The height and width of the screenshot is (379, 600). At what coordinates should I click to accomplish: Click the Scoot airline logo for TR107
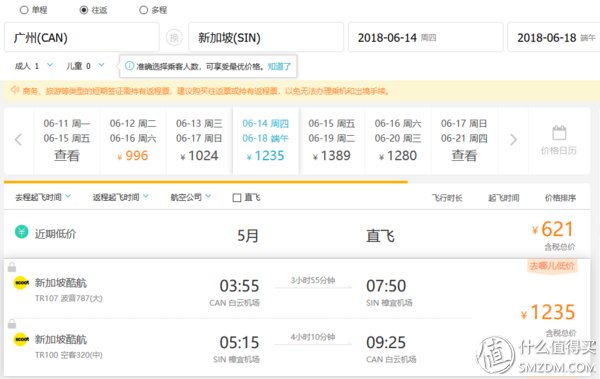[21, 283]
